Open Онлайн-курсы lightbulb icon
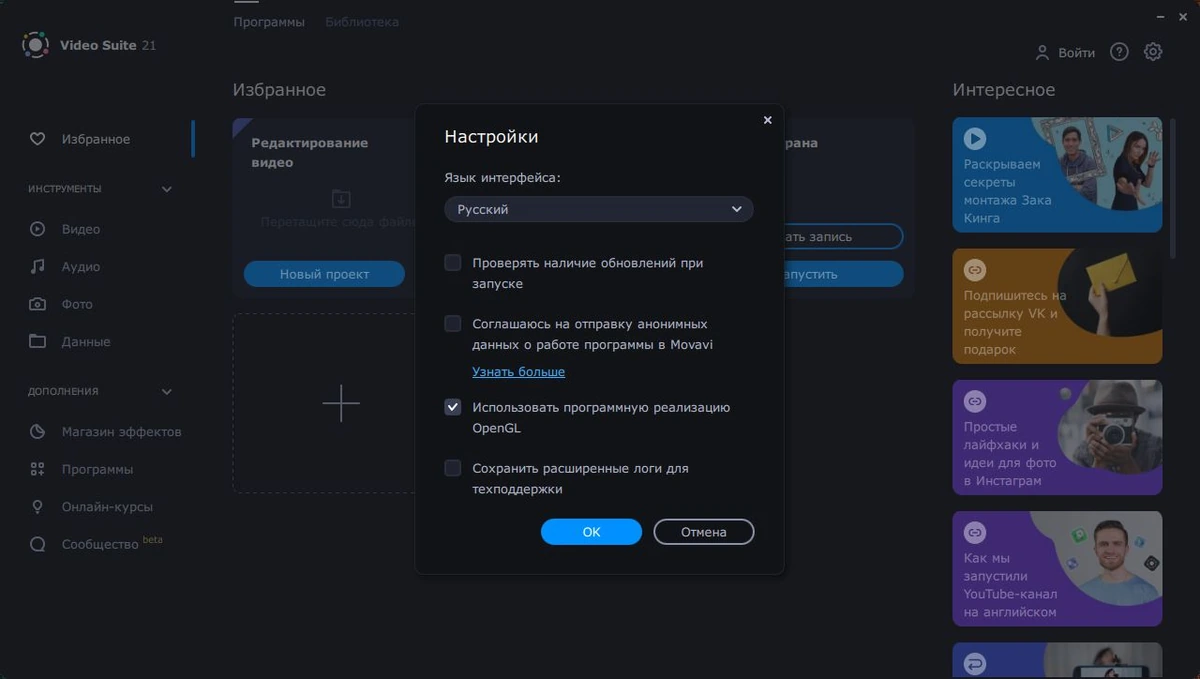Image resolution: width=1200 pixels, height=679 pixels. tap(37, 507)
